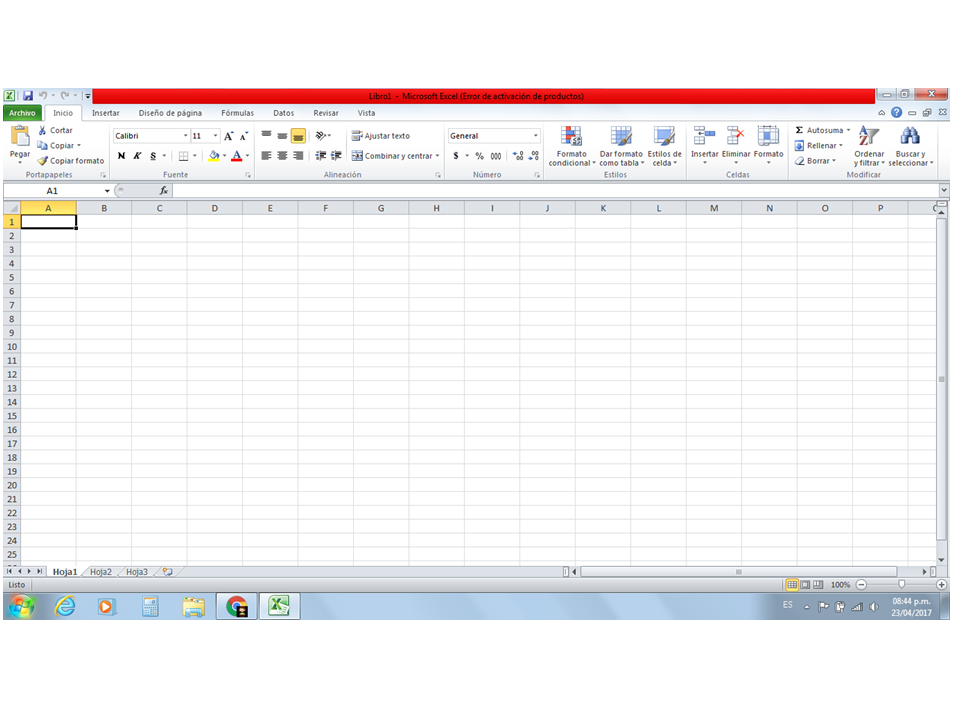
Task: Expand Combinar y centrar options
Action: pyautogui.click(x=437, y=156)
